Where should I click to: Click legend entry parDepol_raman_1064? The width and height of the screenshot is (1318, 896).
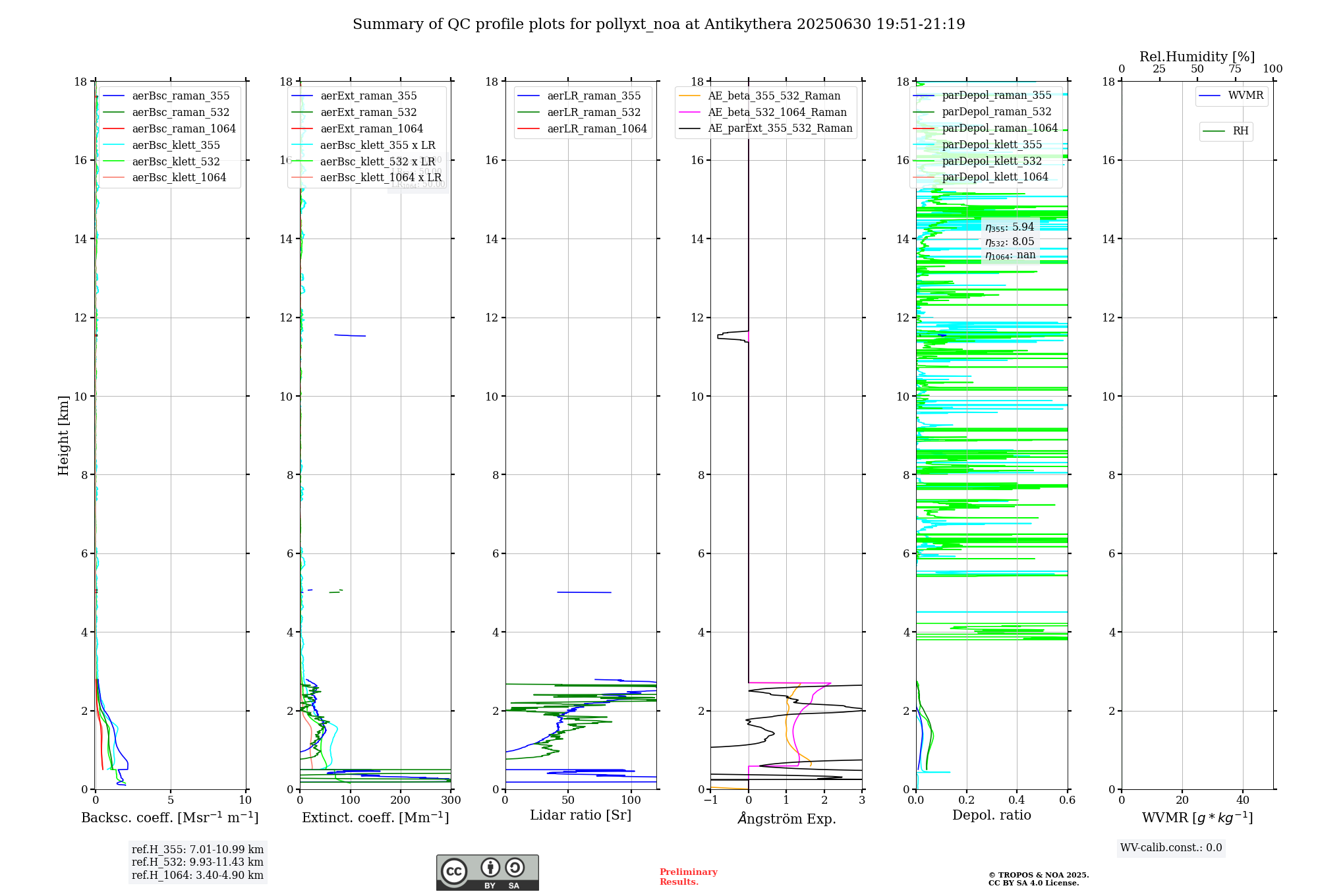coord(986,128)
